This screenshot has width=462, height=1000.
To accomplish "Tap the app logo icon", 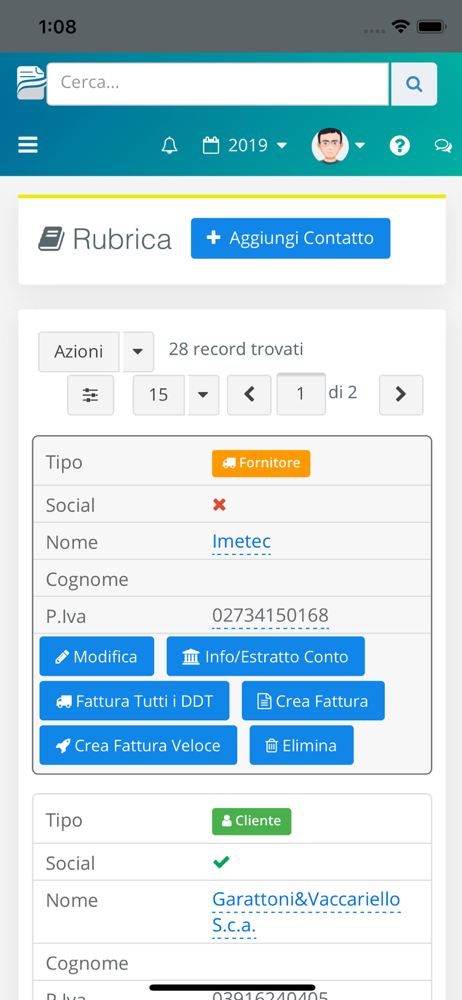I will pos(31,83).
